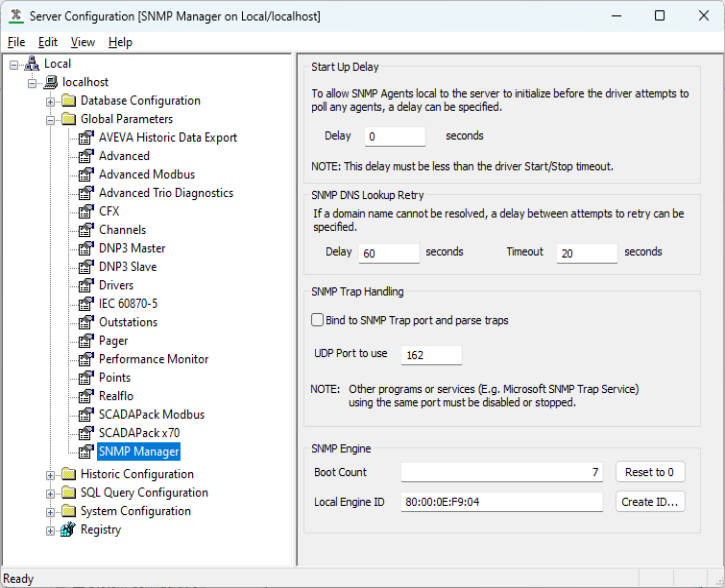Screen dimensions: 725x588
Task: Click the Local network root icon
Action: 31,64
